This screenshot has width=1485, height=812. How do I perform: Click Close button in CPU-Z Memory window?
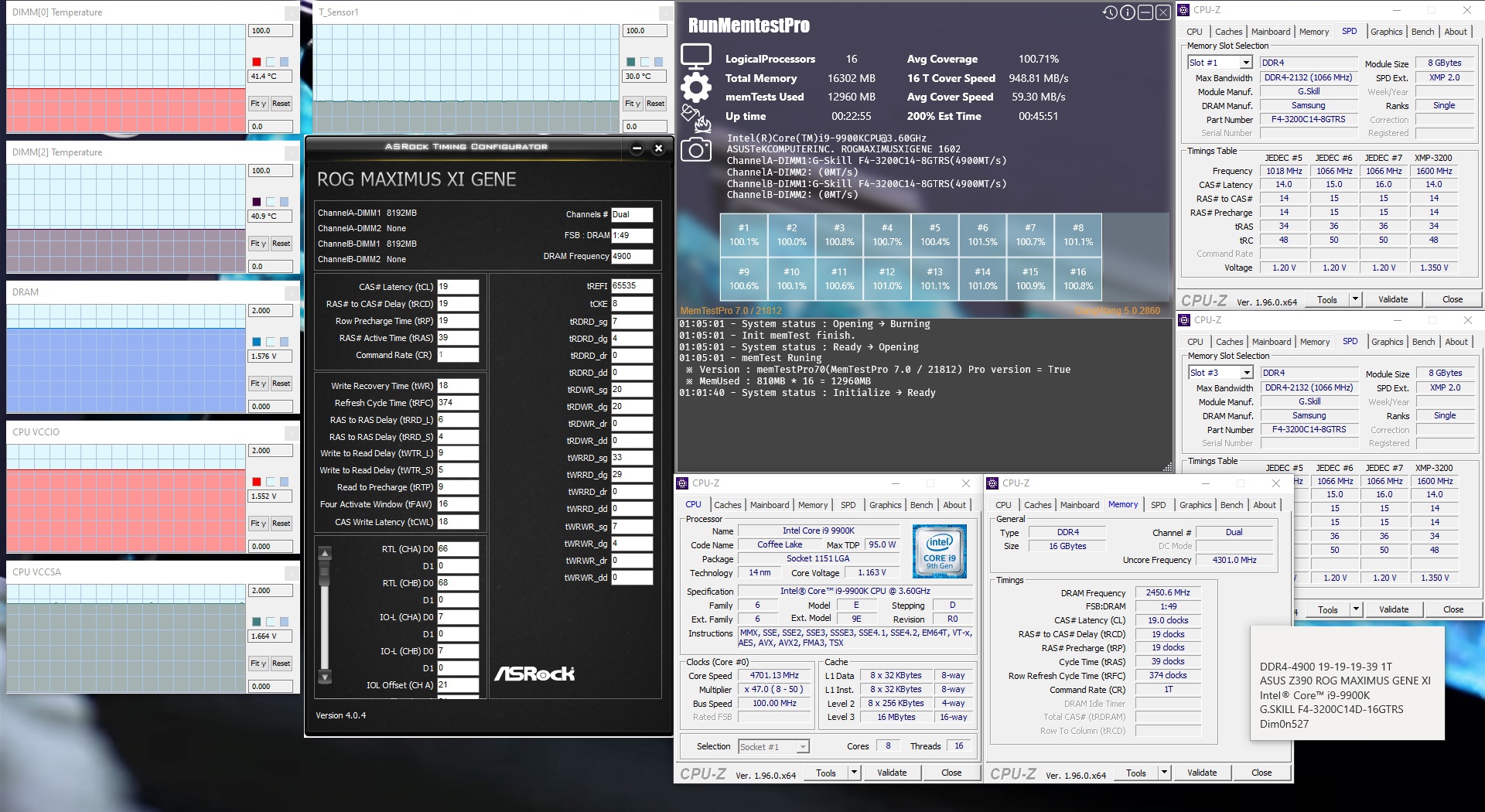pos(1261,773)
